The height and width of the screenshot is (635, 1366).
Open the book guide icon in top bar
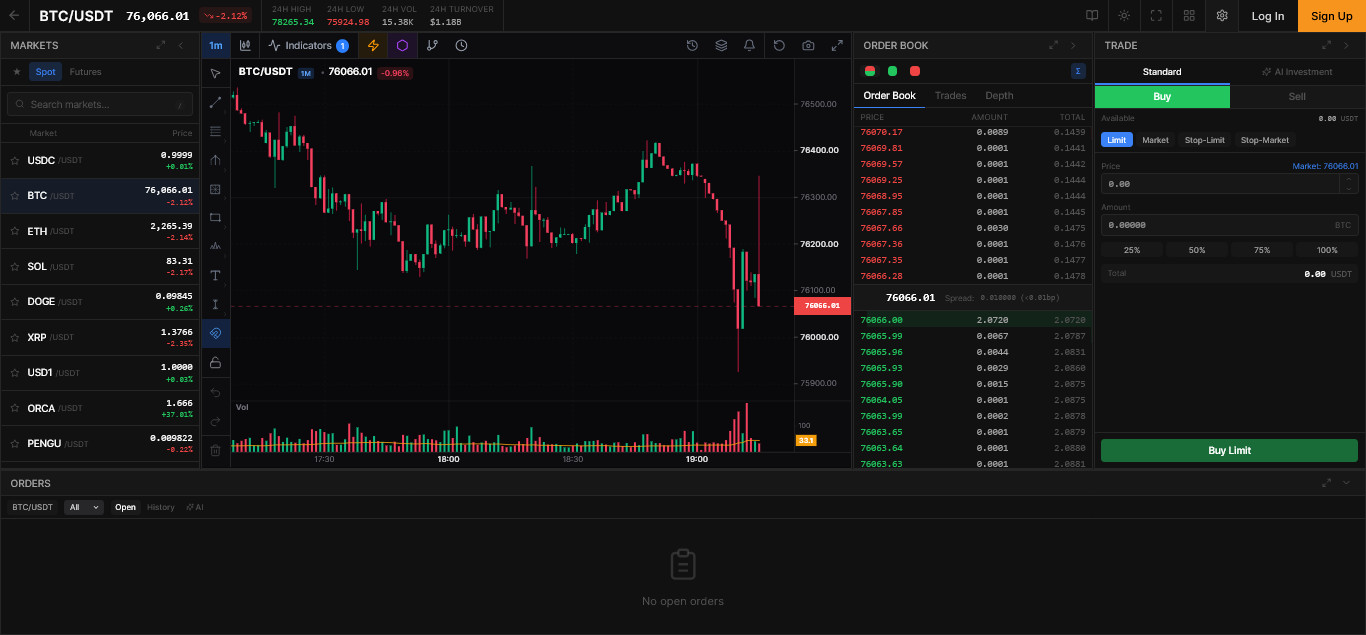pos(1092,16)
